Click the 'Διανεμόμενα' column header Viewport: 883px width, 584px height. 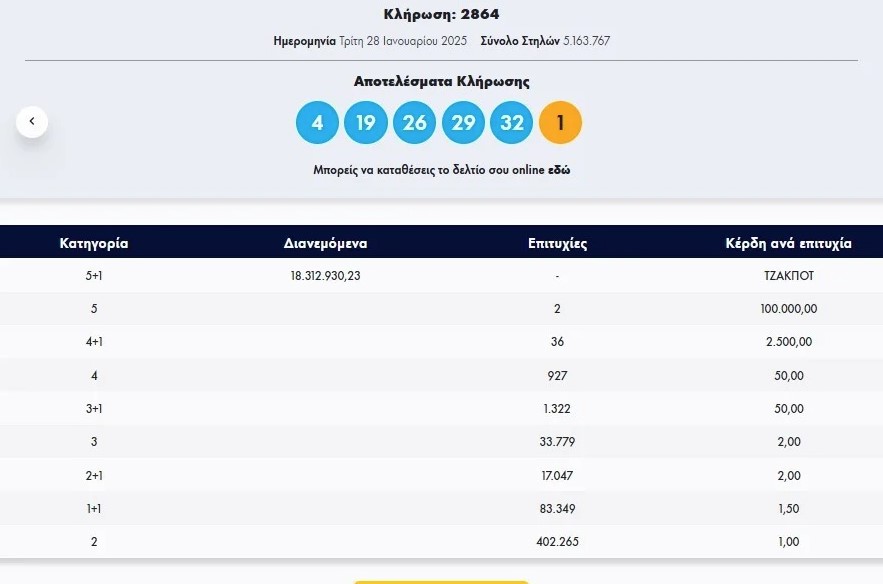[325, 243]
